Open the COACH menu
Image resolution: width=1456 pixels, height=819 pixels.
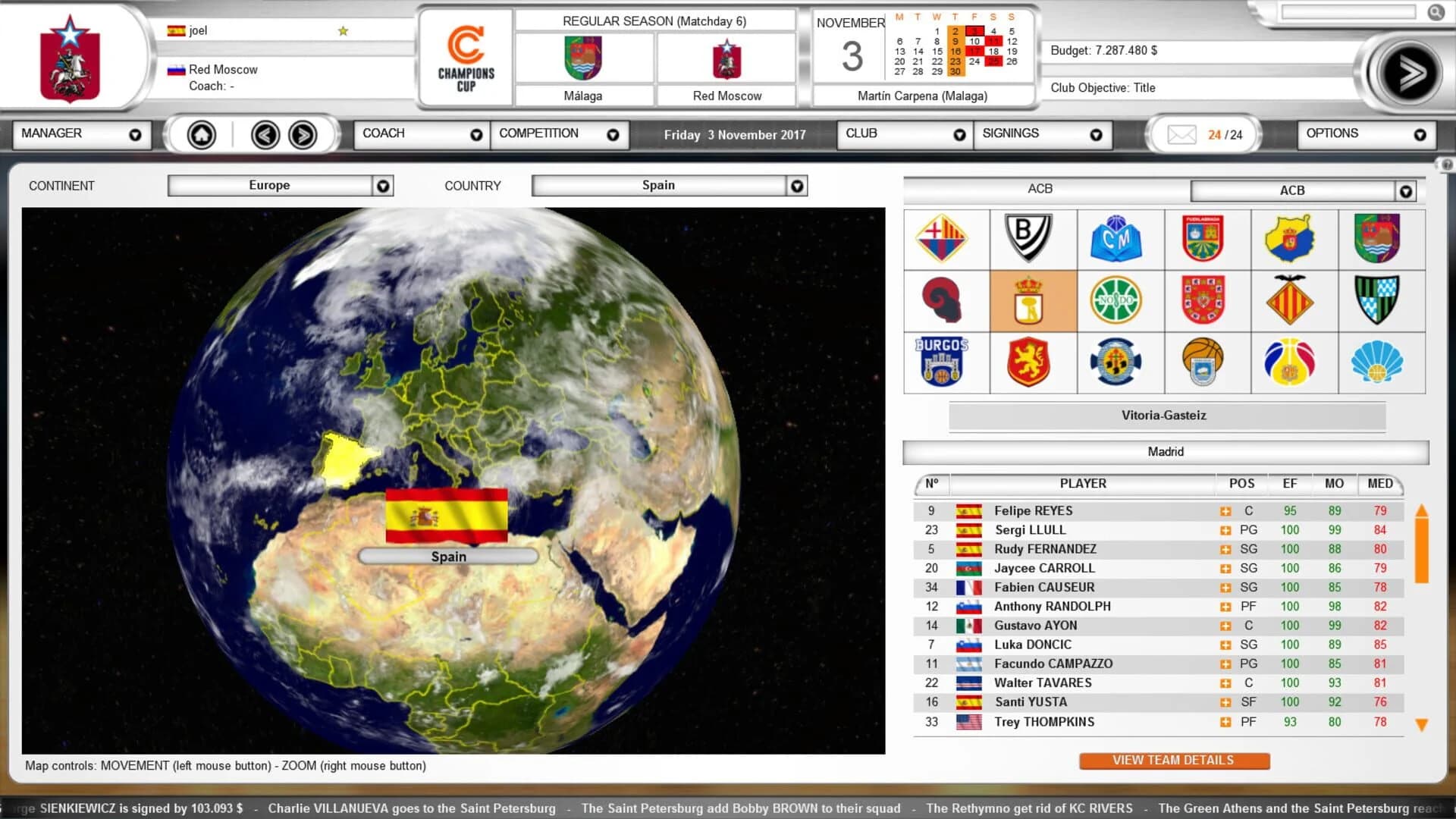pyautogui.click(x=419, y=133)
